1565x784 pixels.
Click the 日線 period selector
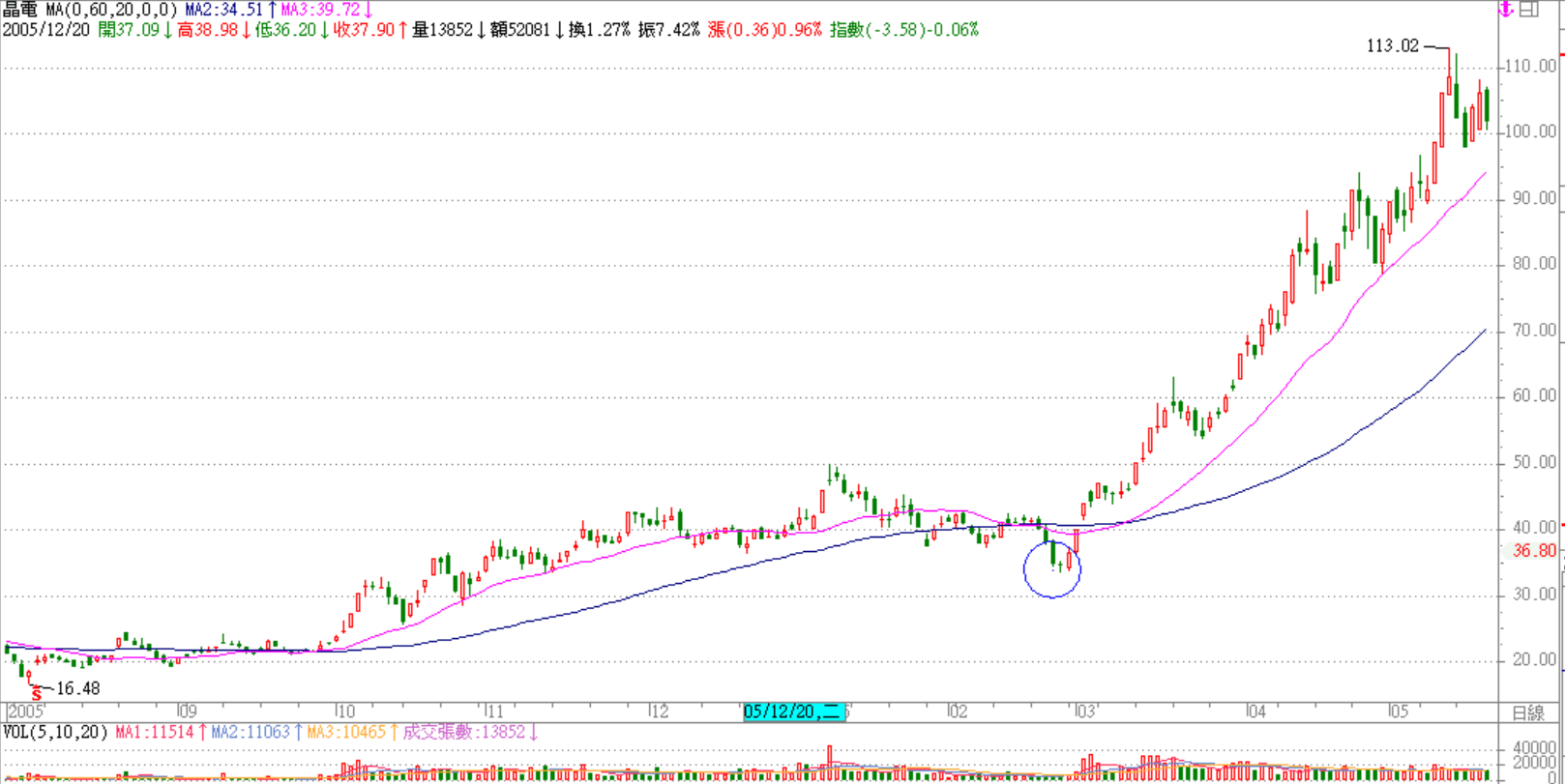tap(1527, 713)
